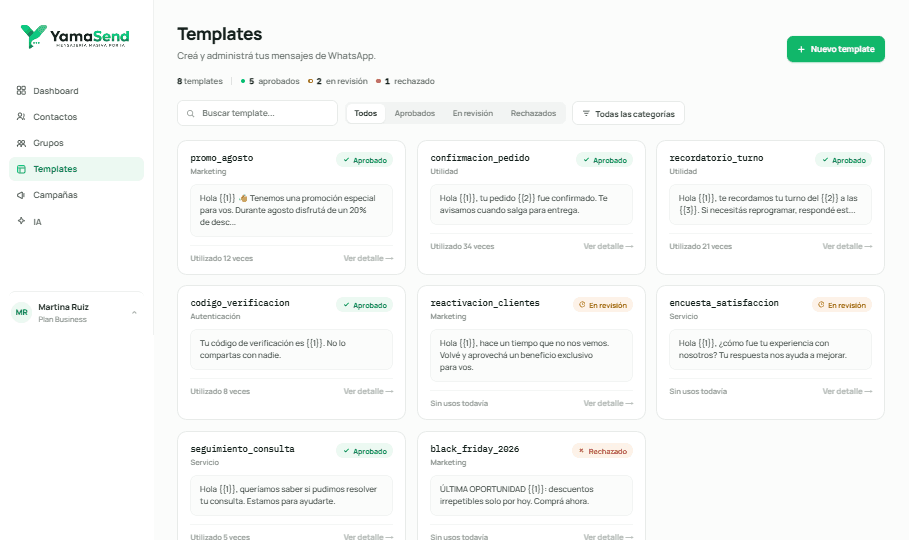Open Ver detalle for confirmacion_pedido
The image size is (909, 540).
coord(608,246)
